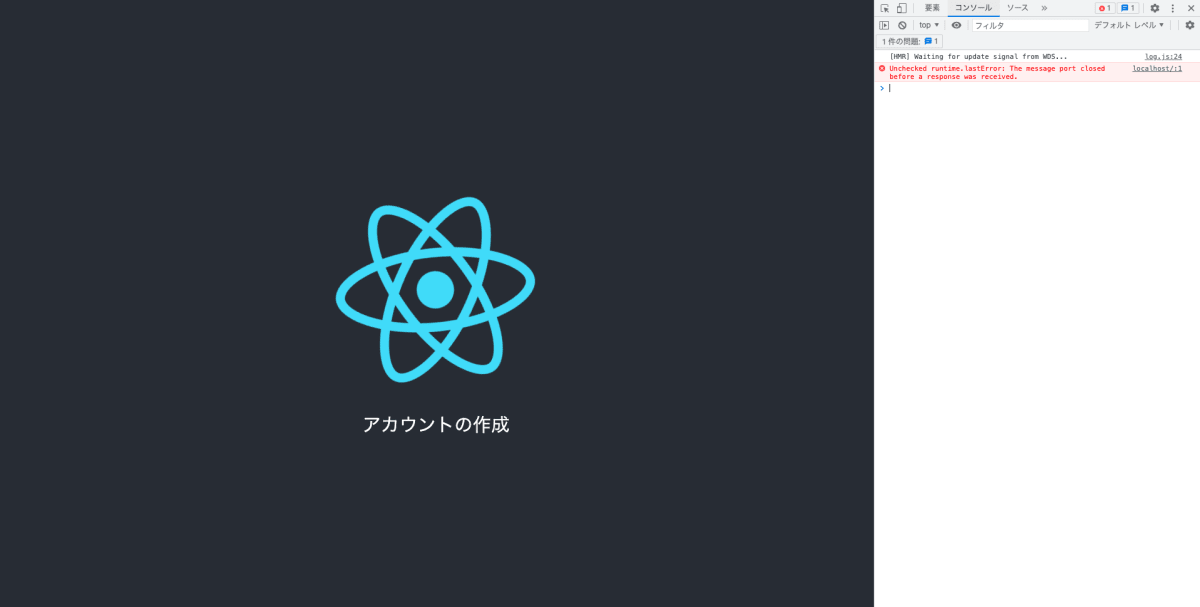Click the Unchecked runtime.lastError message text
Viewport: 1200px width, 607px height.
tap(997, 73)
